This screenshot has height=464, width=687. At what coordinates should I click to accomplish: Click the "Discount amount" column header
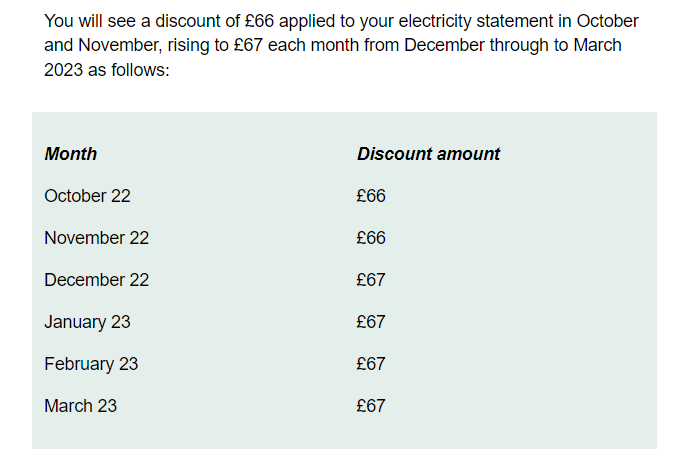[x=428, y=154]
